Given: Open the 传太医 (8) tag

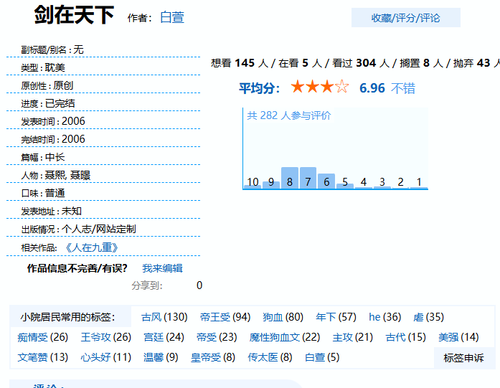Looking at the screenshot, I should tap(270, 358).
